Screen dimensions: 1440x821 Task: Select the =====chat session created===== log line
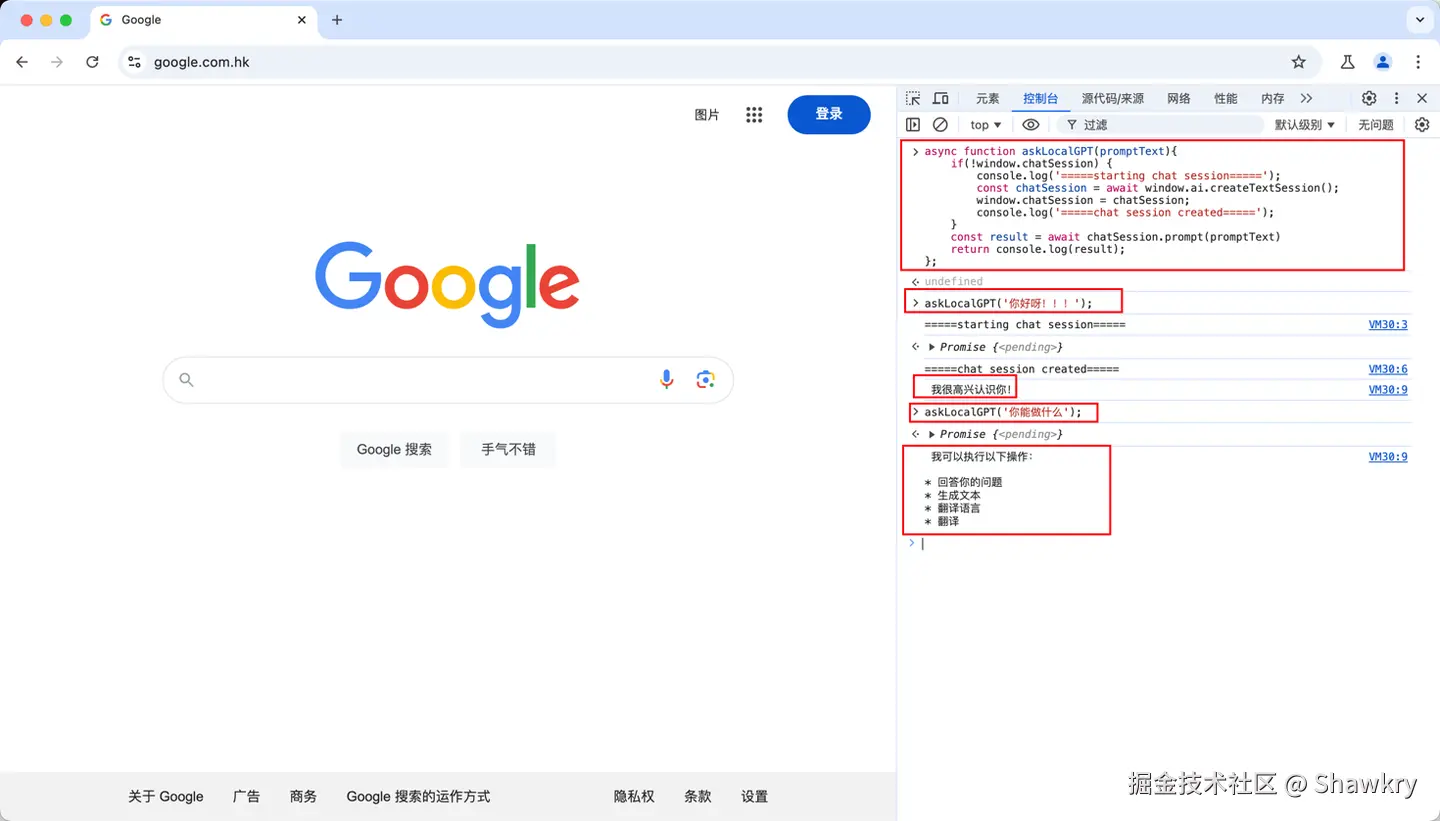(x=1021, y=369)
